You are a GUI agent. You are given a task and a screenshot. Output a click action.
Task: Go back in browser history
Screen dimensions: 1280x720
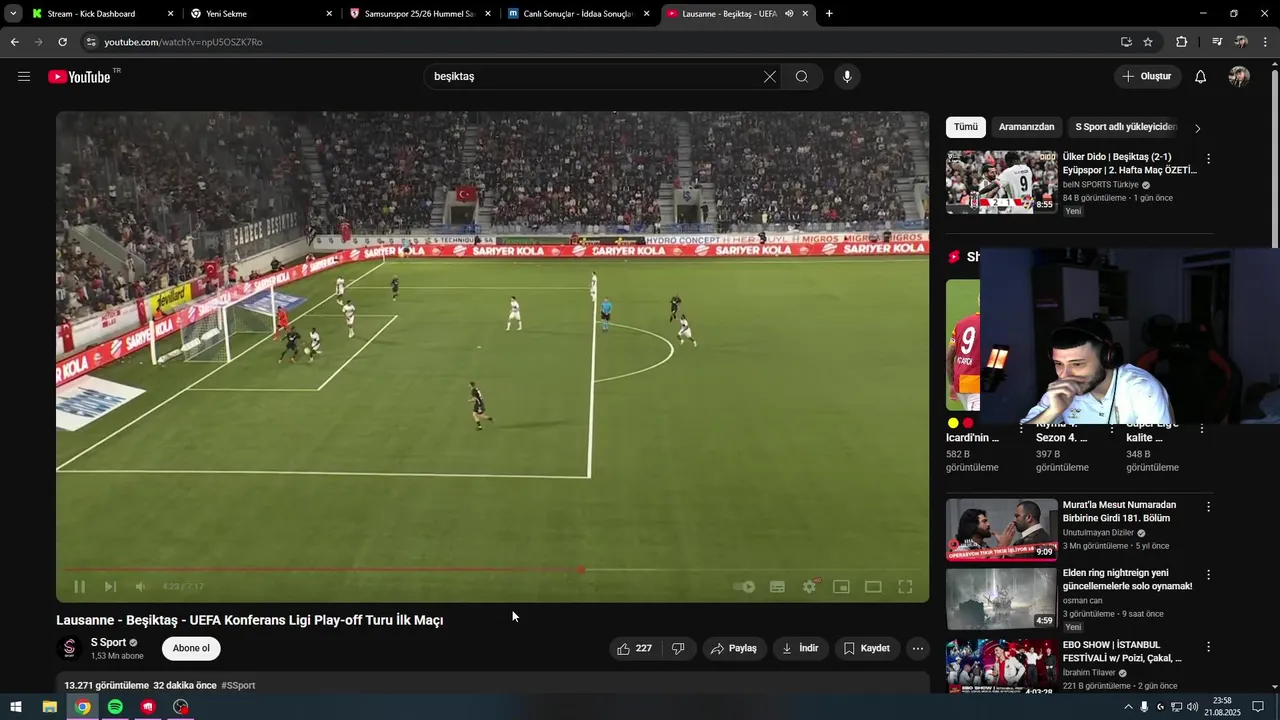pyautogui.click(x=14, y=42)
